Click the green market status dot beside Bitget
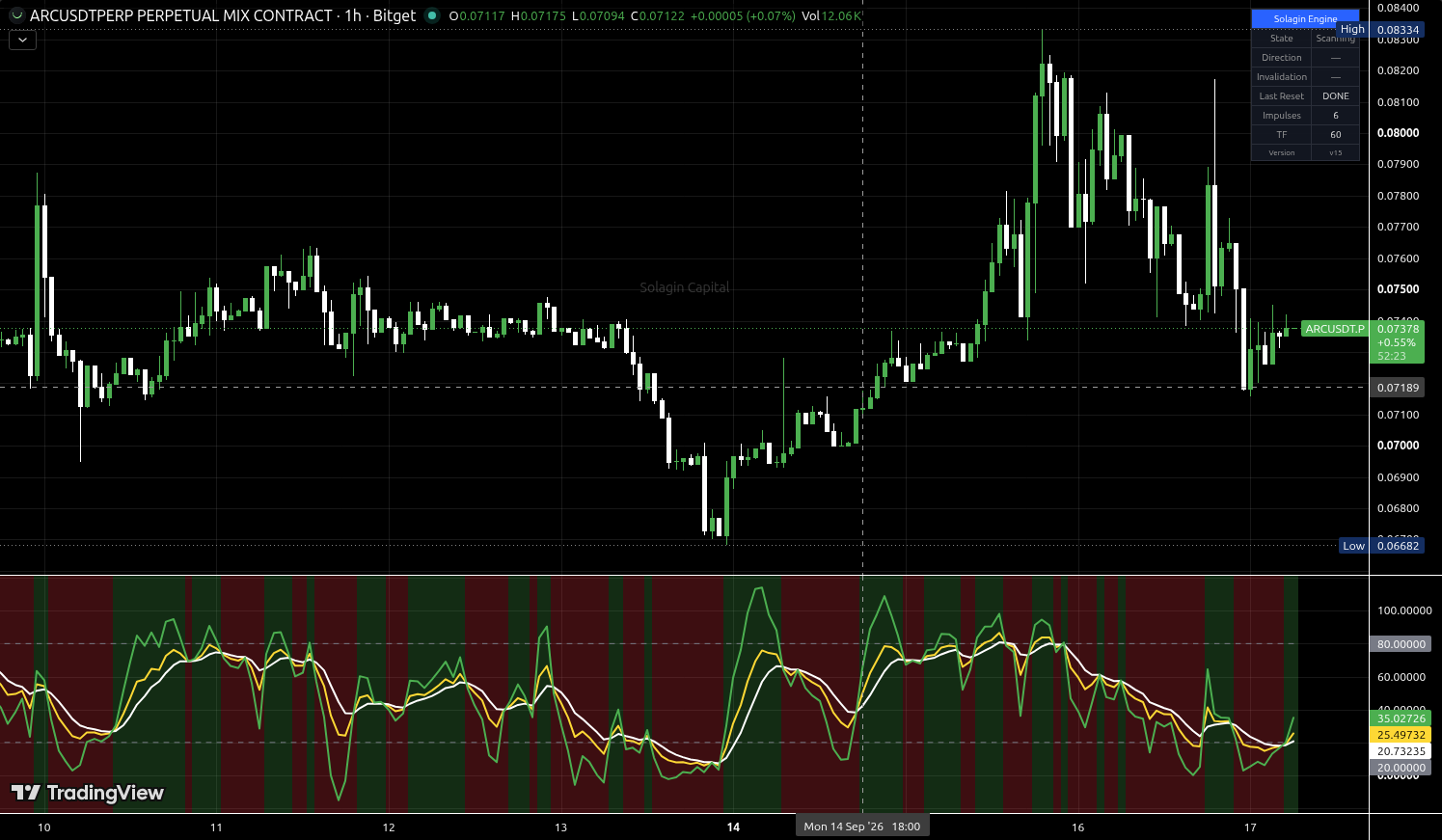The image size is (1442, 840). [x=432, y=15]
